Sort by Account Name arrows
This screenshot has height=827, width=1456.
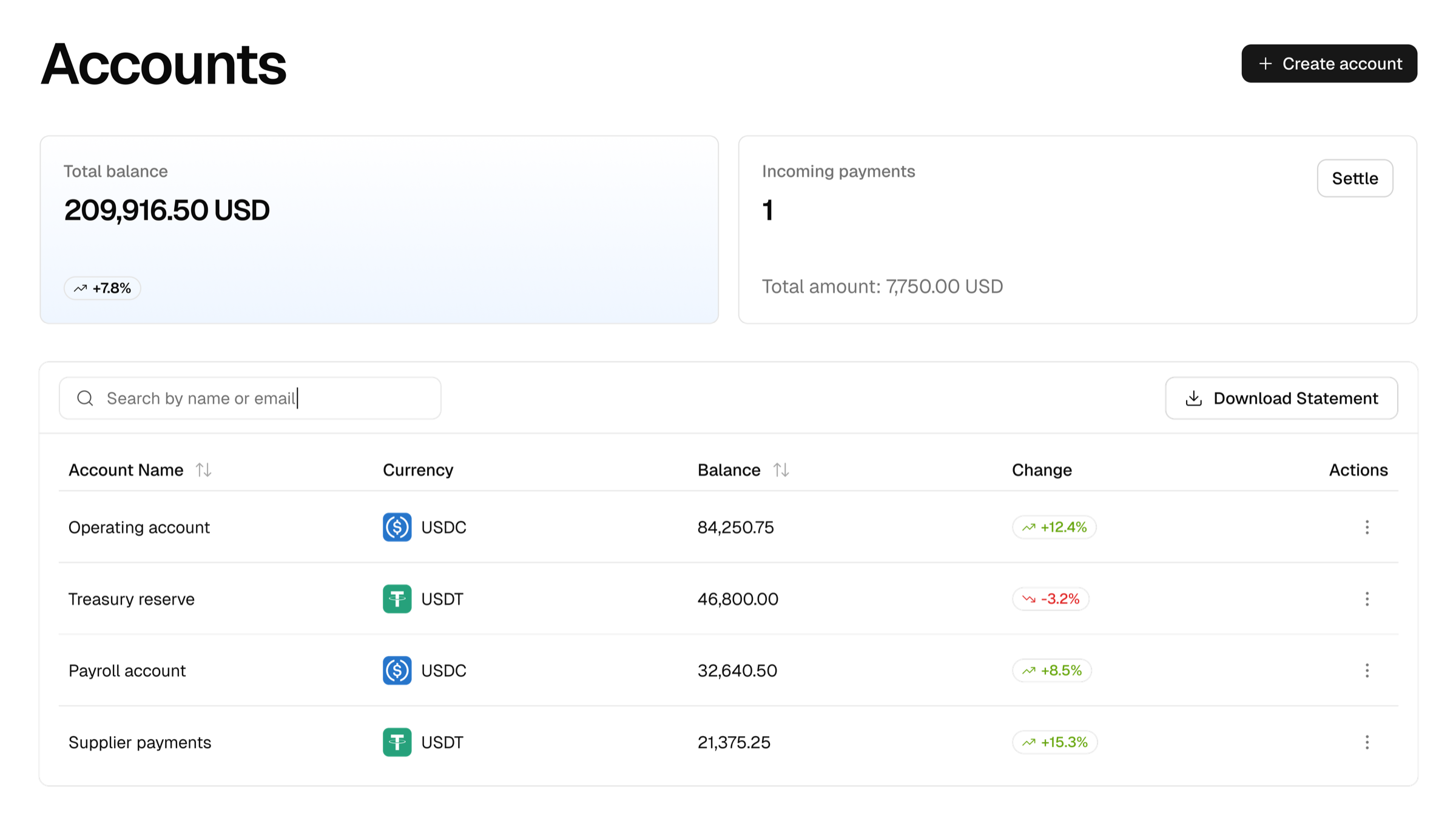point(204,470)
